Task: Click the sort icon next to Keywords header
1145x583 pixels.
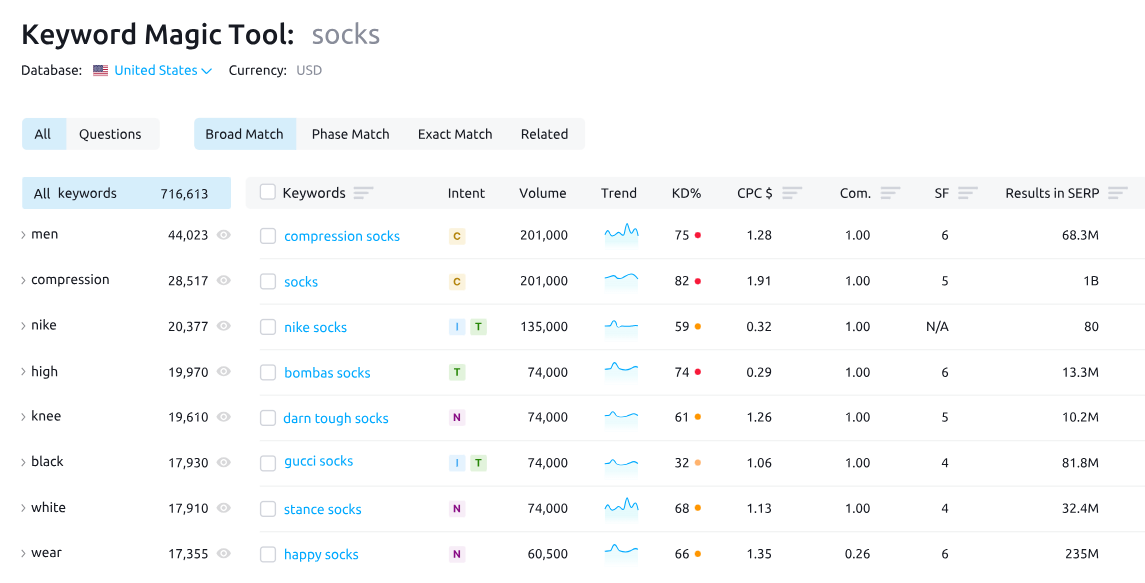Action: pos(363,193)
